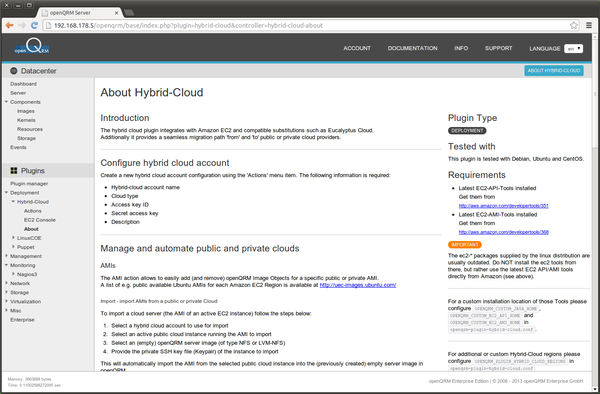
Task: Click the IMPORTANT orange badge
Action: pyautogui.click(x=465, y=245)
